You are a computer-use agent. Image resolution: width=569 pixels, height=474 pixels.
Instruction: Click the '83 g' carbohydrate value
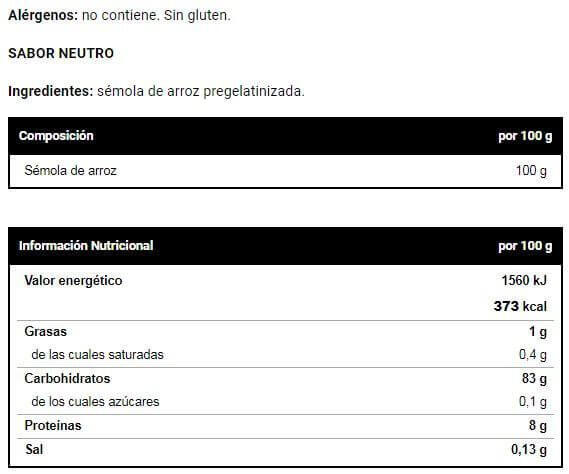pos(534,379)
